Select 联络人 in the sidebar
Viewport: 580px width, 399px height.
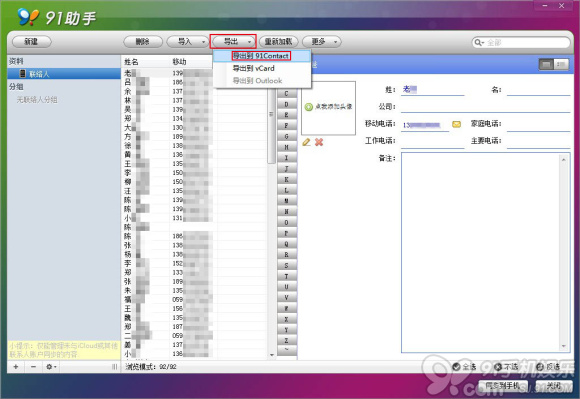point(64,74)
